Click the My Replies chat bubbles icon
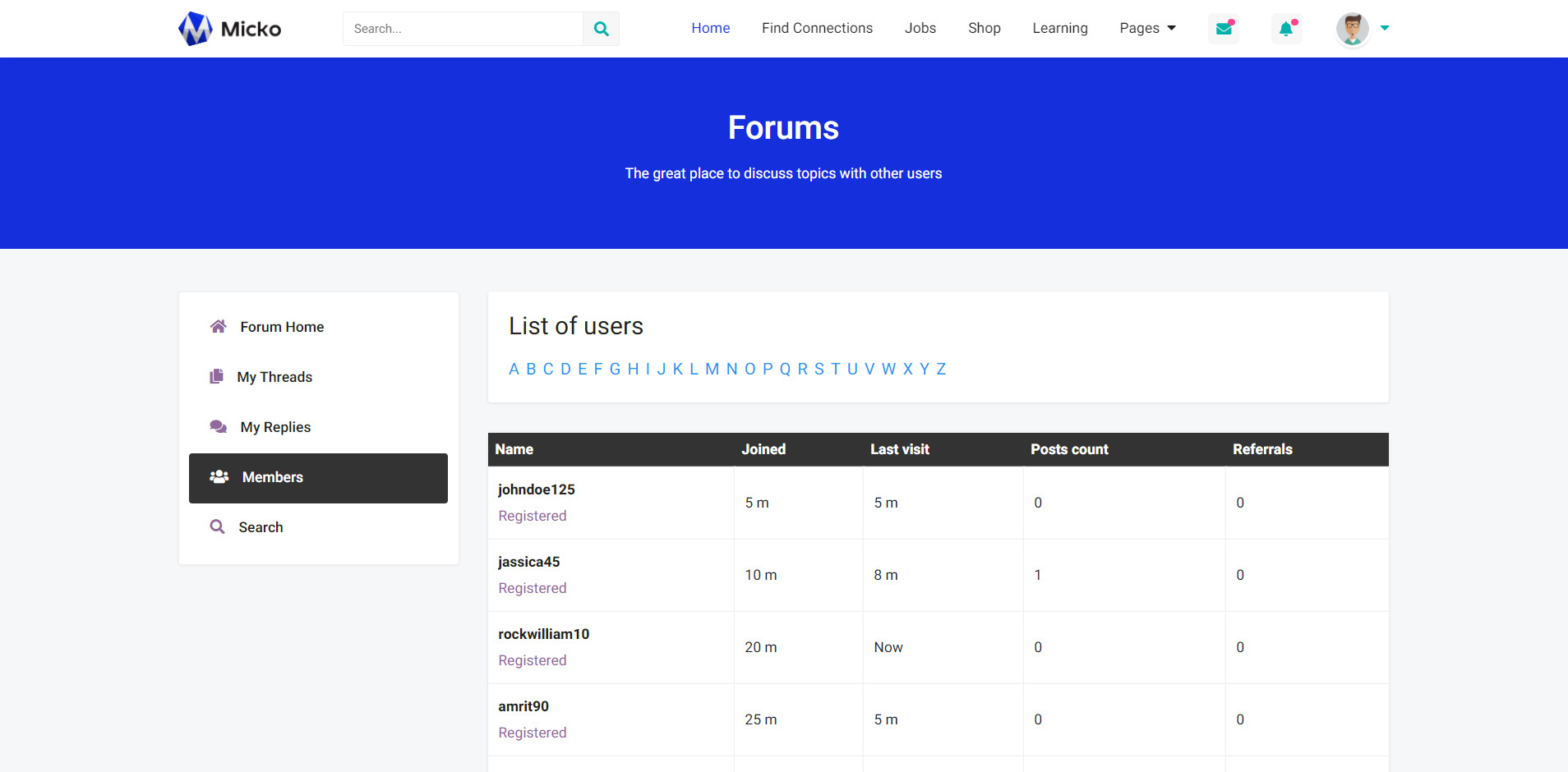Screen dimensions: 1568x772 tap(218, 427)
